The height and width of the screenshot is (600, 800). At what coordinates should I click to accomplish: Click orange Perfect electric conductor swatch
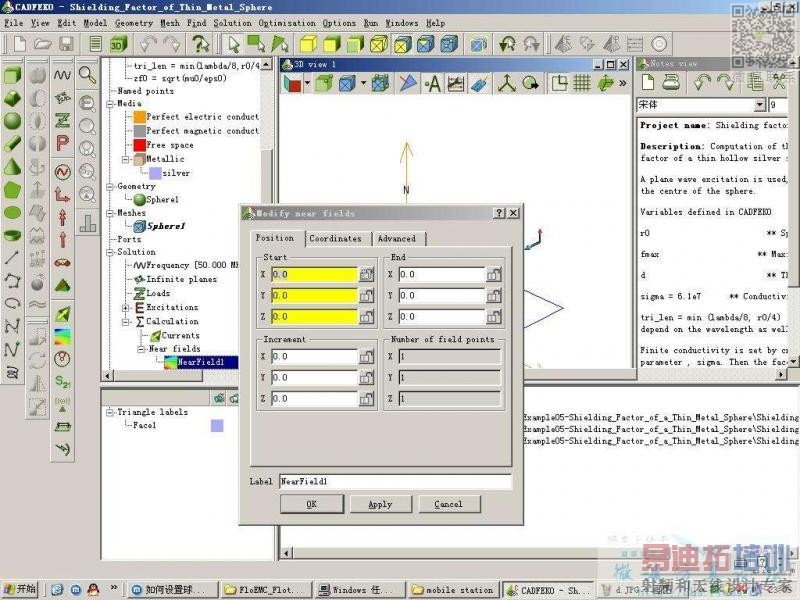pyautogui.click(x=140, y=117)
